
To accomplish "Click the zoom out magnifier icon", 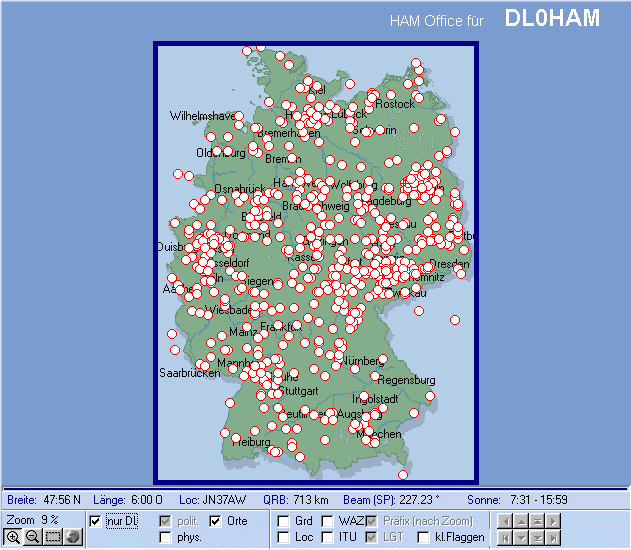I will pos(32,537).
